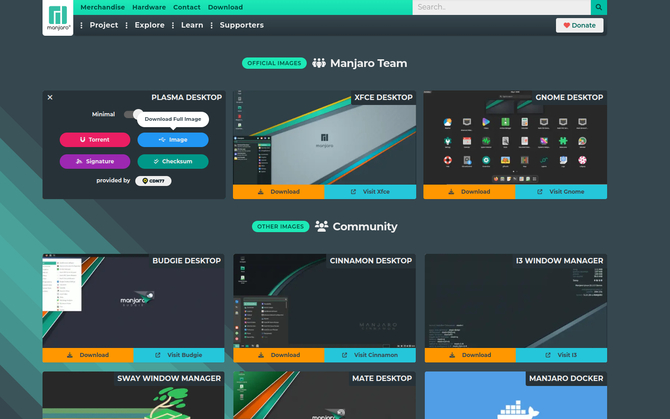The image size is (670, 419).
Task: Open the CDN77 provider badge
Action: pos(153,181)
